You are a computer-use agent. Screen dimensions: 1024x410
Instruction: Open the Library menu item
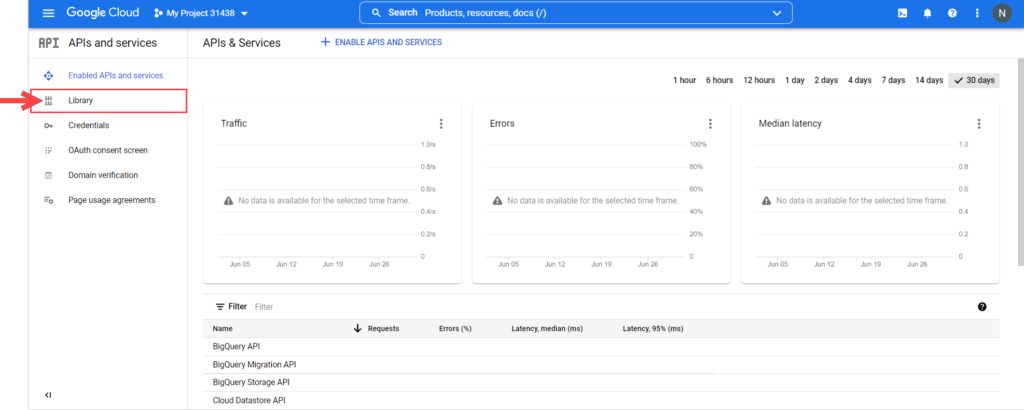[109, 101]
